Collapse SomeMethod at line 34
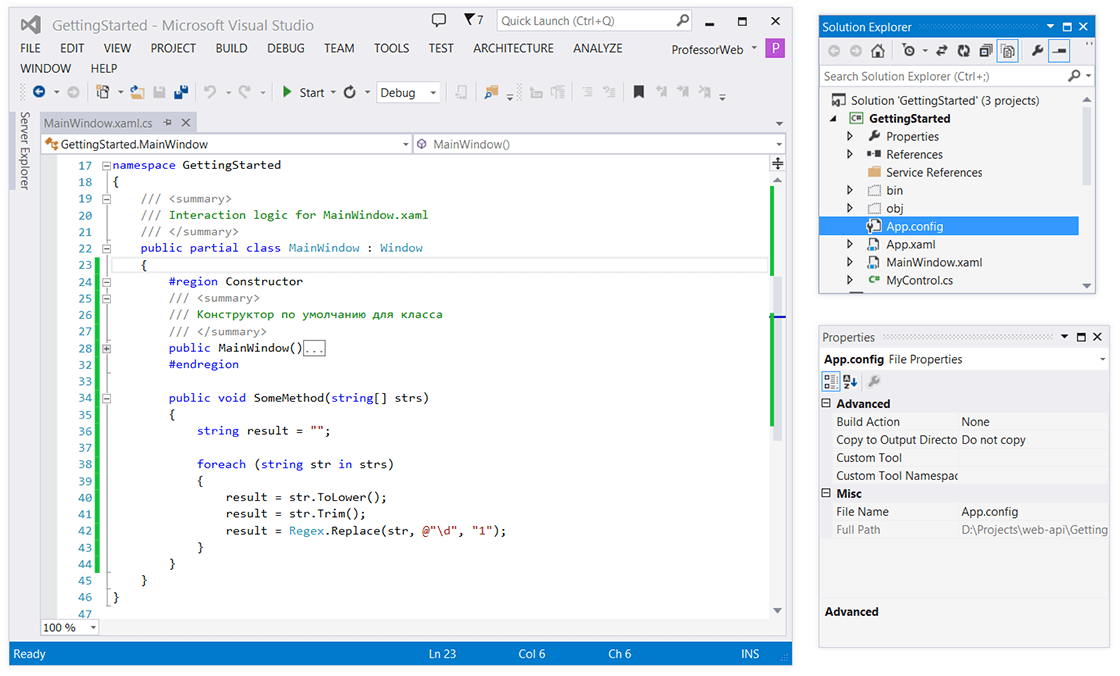 click(106, 399)
